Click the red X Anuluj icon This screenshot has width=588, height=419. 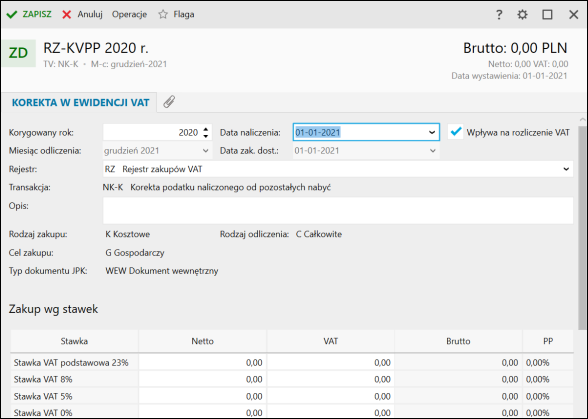[x=67, y=15]
